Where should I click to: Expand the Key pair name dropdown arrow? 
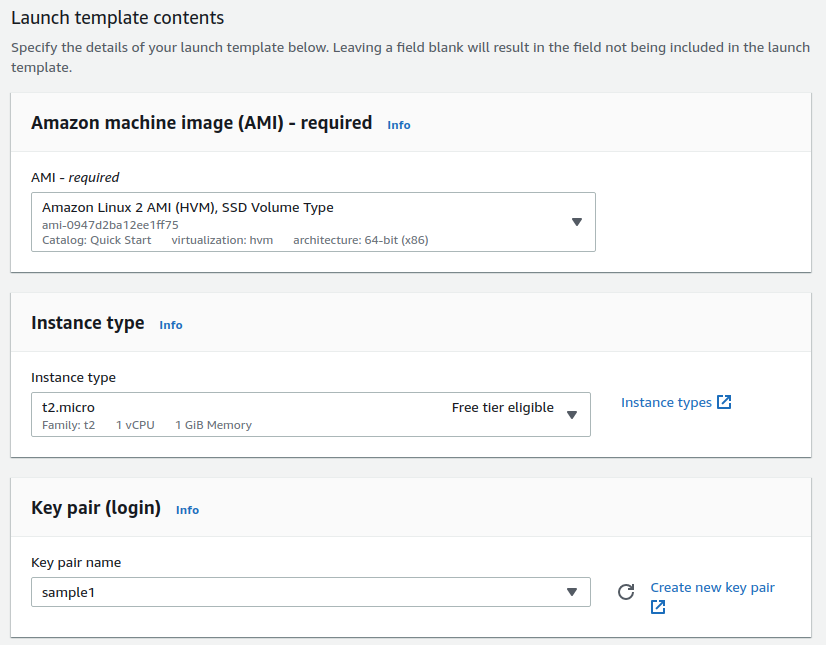pos(572,592)
